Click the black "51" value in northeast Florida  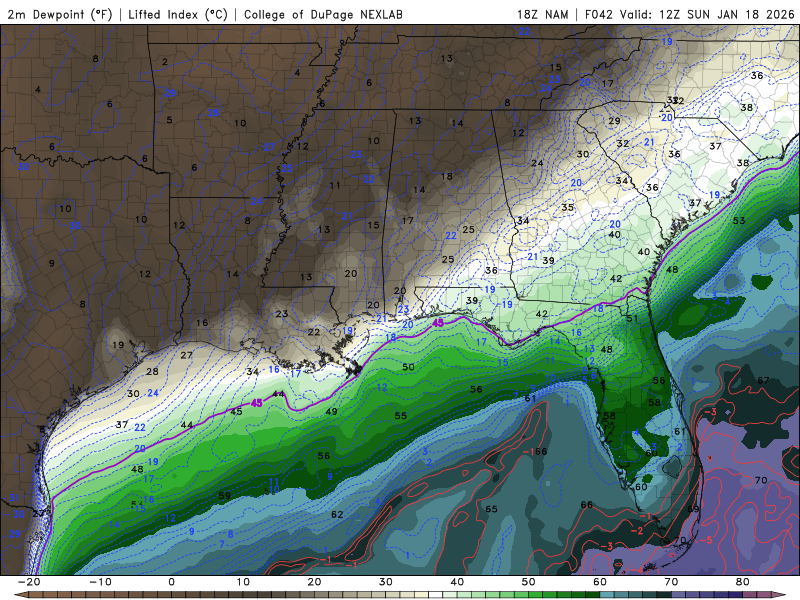(632, 318)
